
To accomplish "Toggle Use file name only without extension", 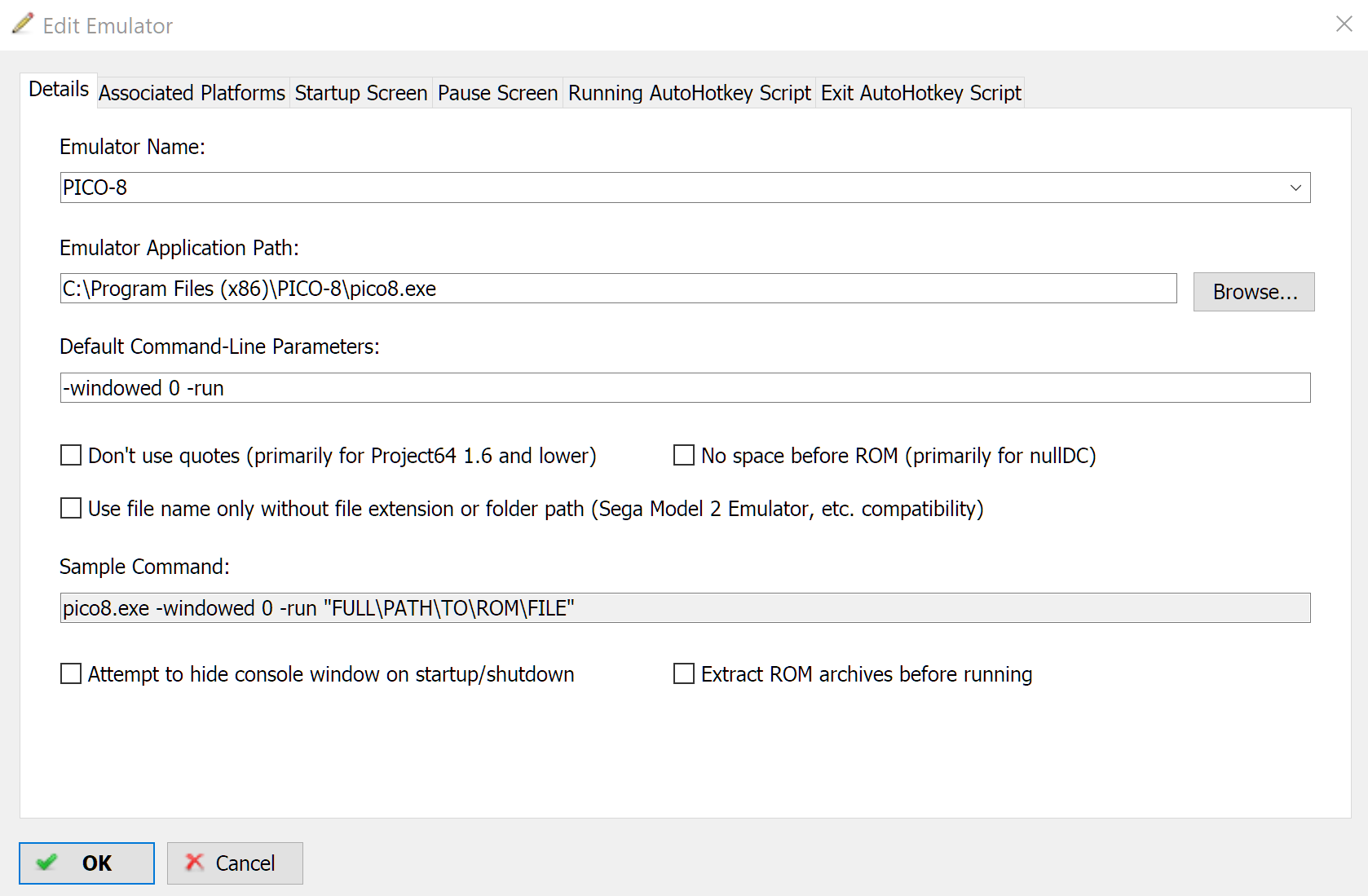I will [71, 509].
